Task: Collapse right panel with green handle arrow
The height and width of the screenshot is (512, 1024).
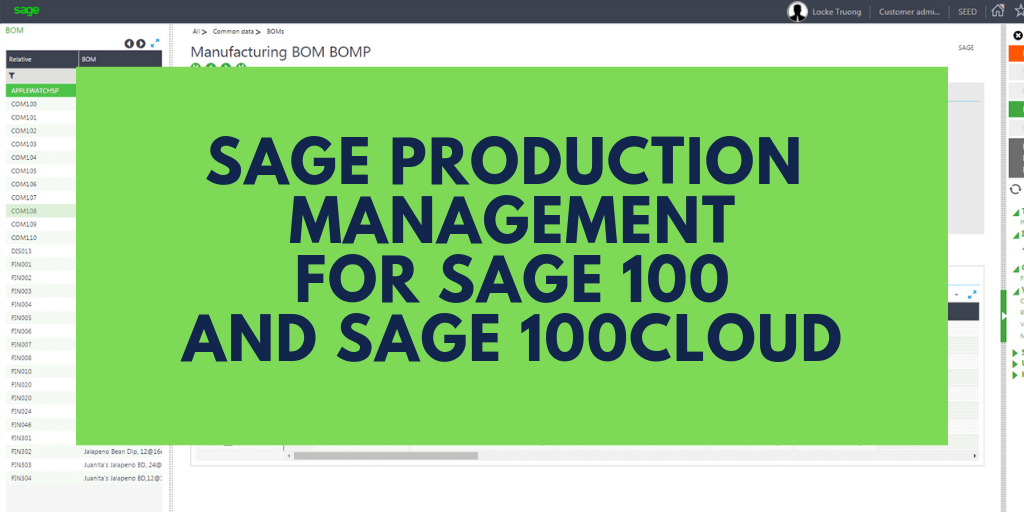Action: pos(1004,316)
